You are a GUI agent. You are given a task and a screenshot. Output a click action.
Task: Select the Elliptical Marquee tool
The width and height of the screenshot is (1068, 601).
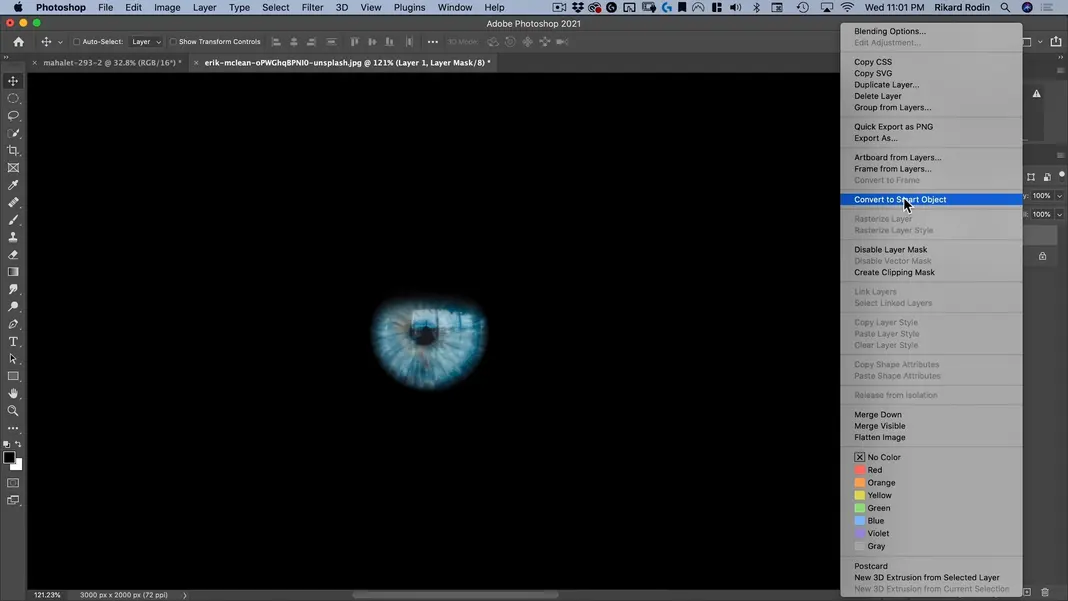click(13, 98)
